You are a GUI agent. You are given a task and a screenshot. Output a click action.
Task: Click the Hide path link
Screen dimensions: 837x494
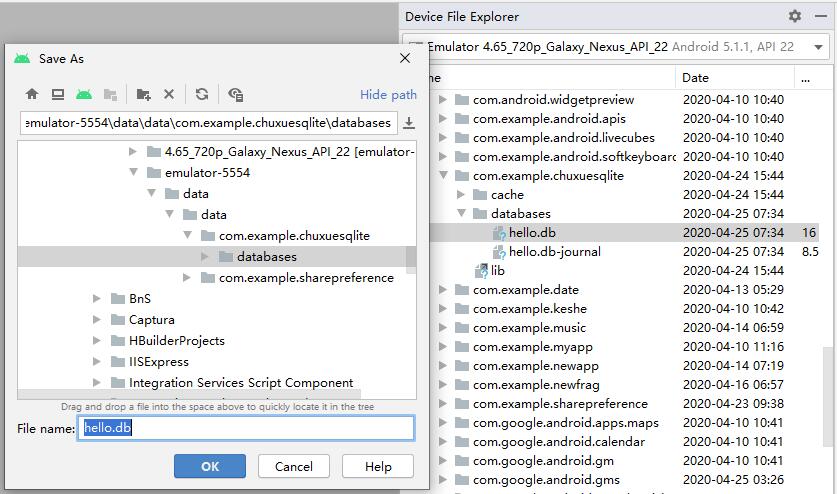[x=388, y=94]
